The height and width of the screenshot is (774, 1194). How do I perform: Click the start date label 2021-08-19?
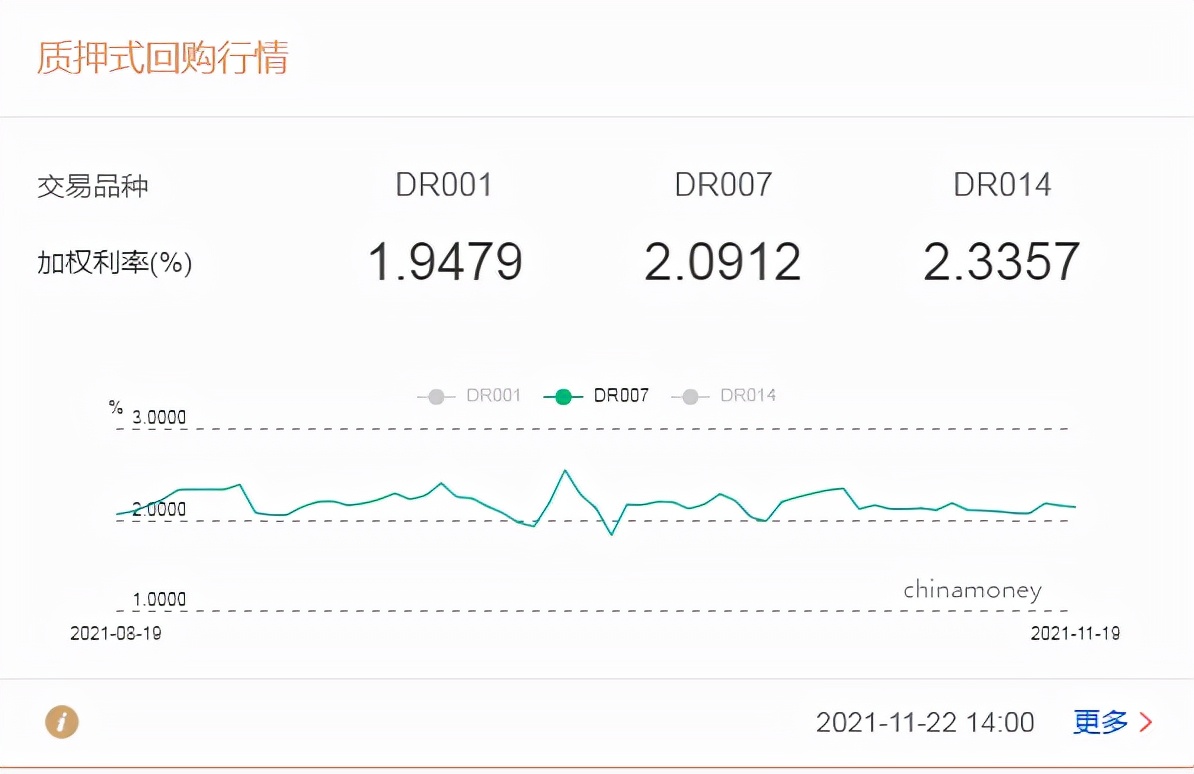(113, 633)
